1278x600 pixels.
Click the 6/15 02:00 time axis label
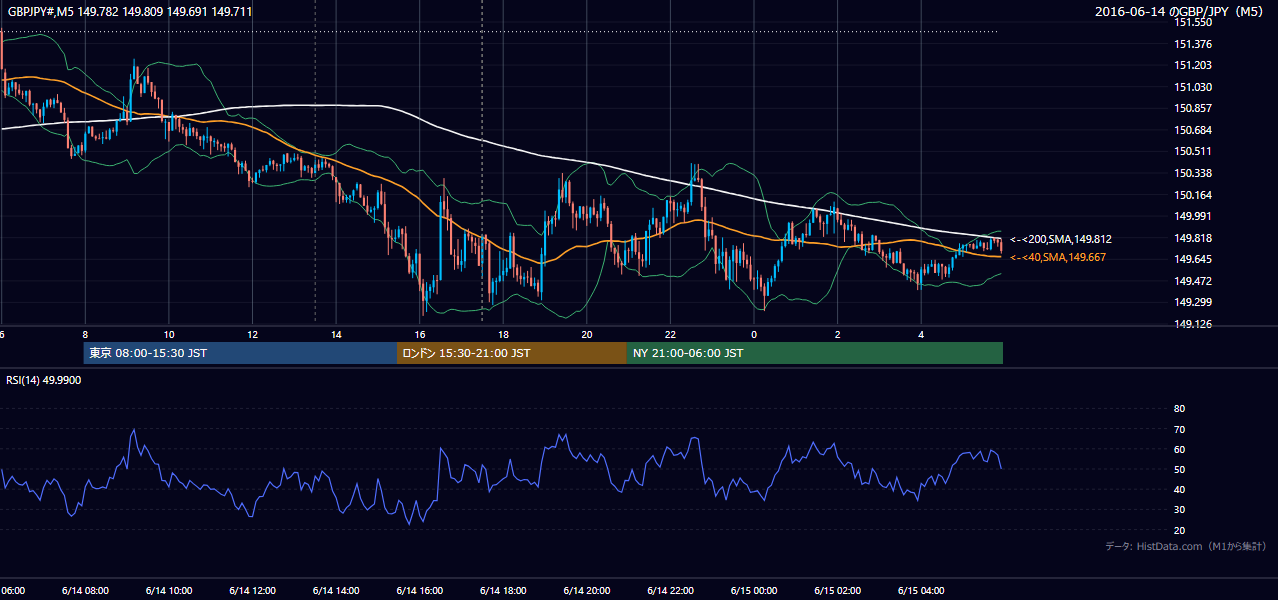tap(837, 590)
